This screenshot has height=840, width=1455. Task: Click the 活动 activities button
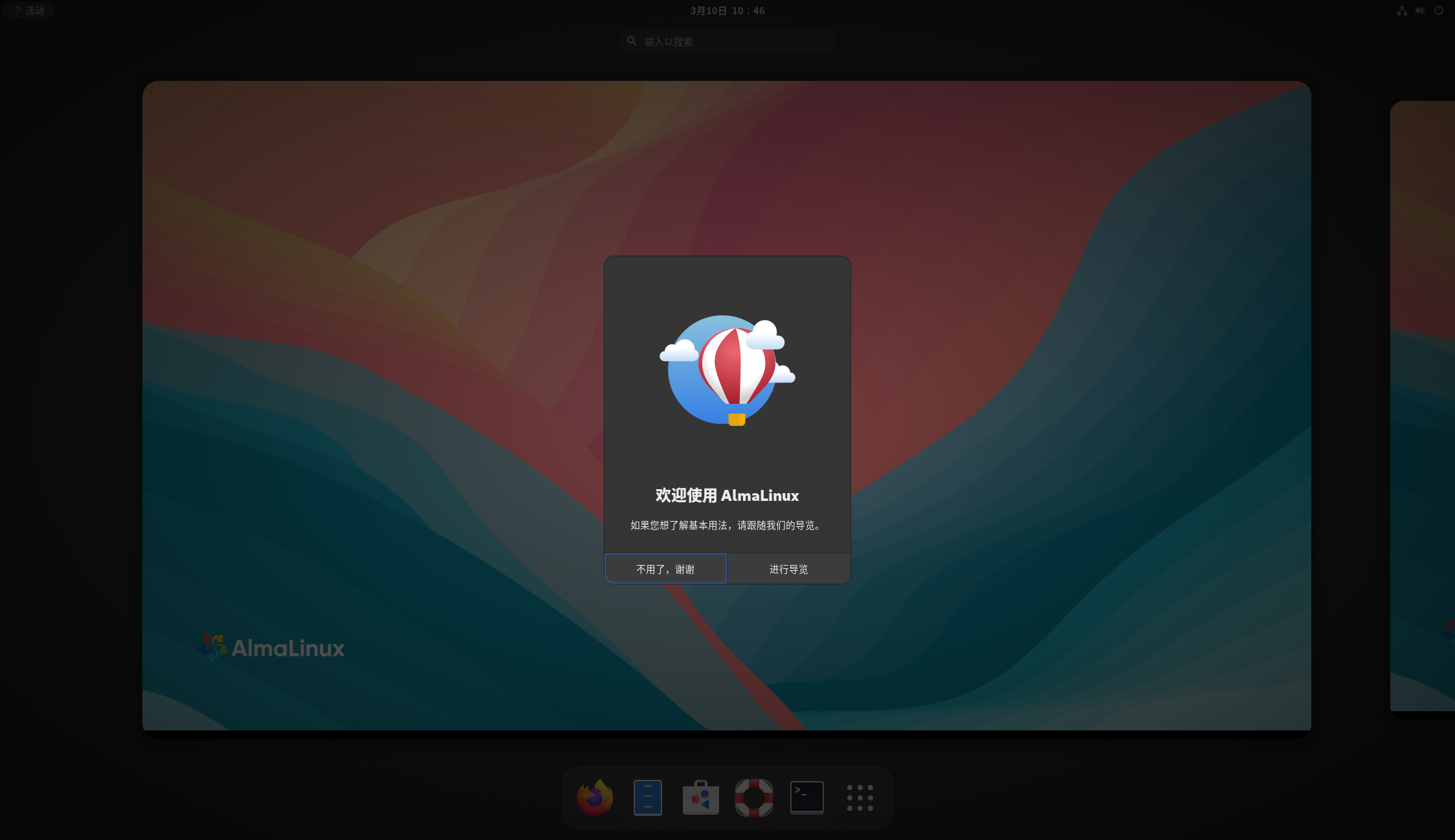pyautogui.click(x=28, y=10)
